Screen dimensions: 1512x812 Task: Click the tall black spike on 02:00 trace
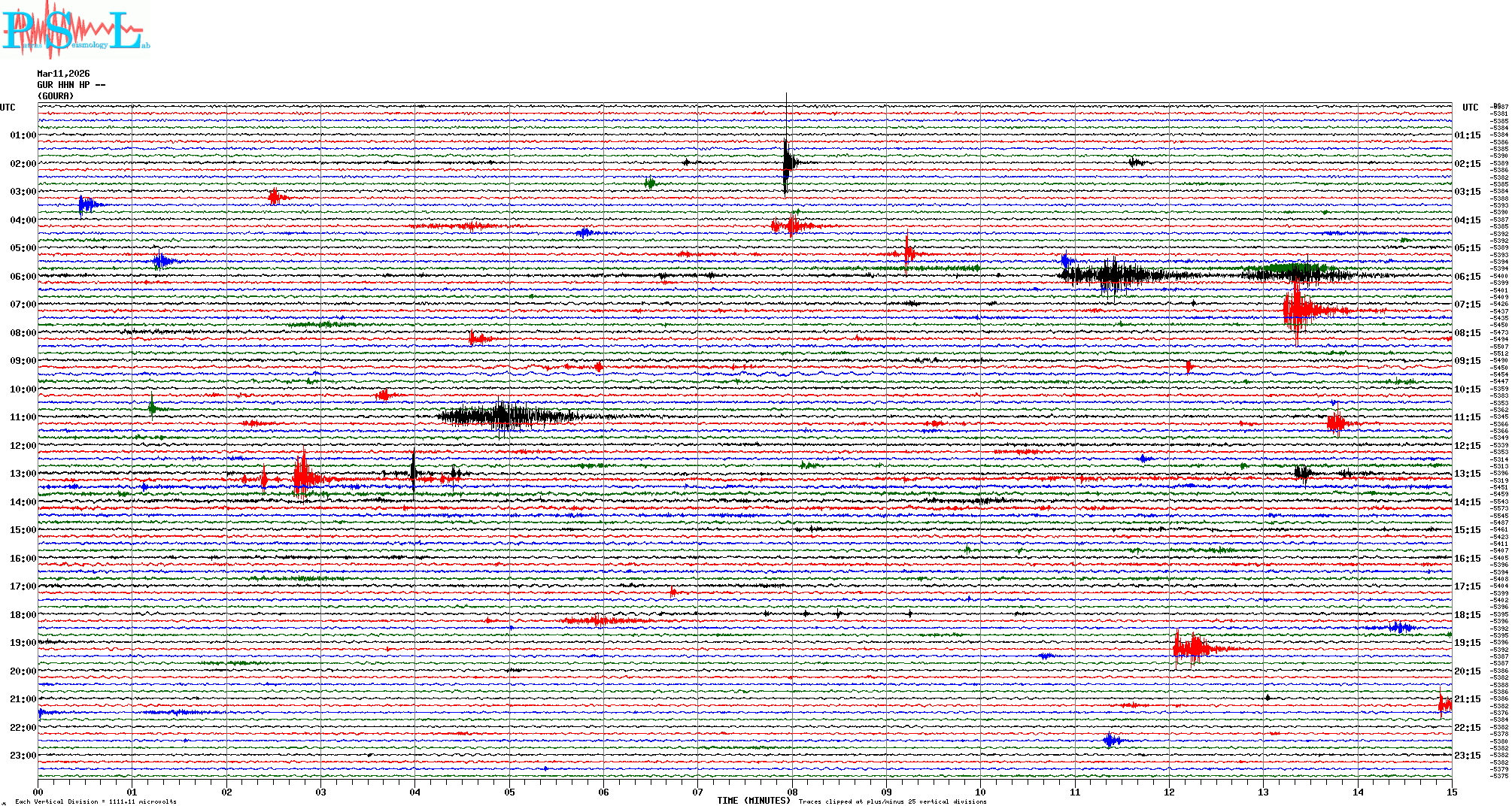pyautogui.click(x=786, y=162)
